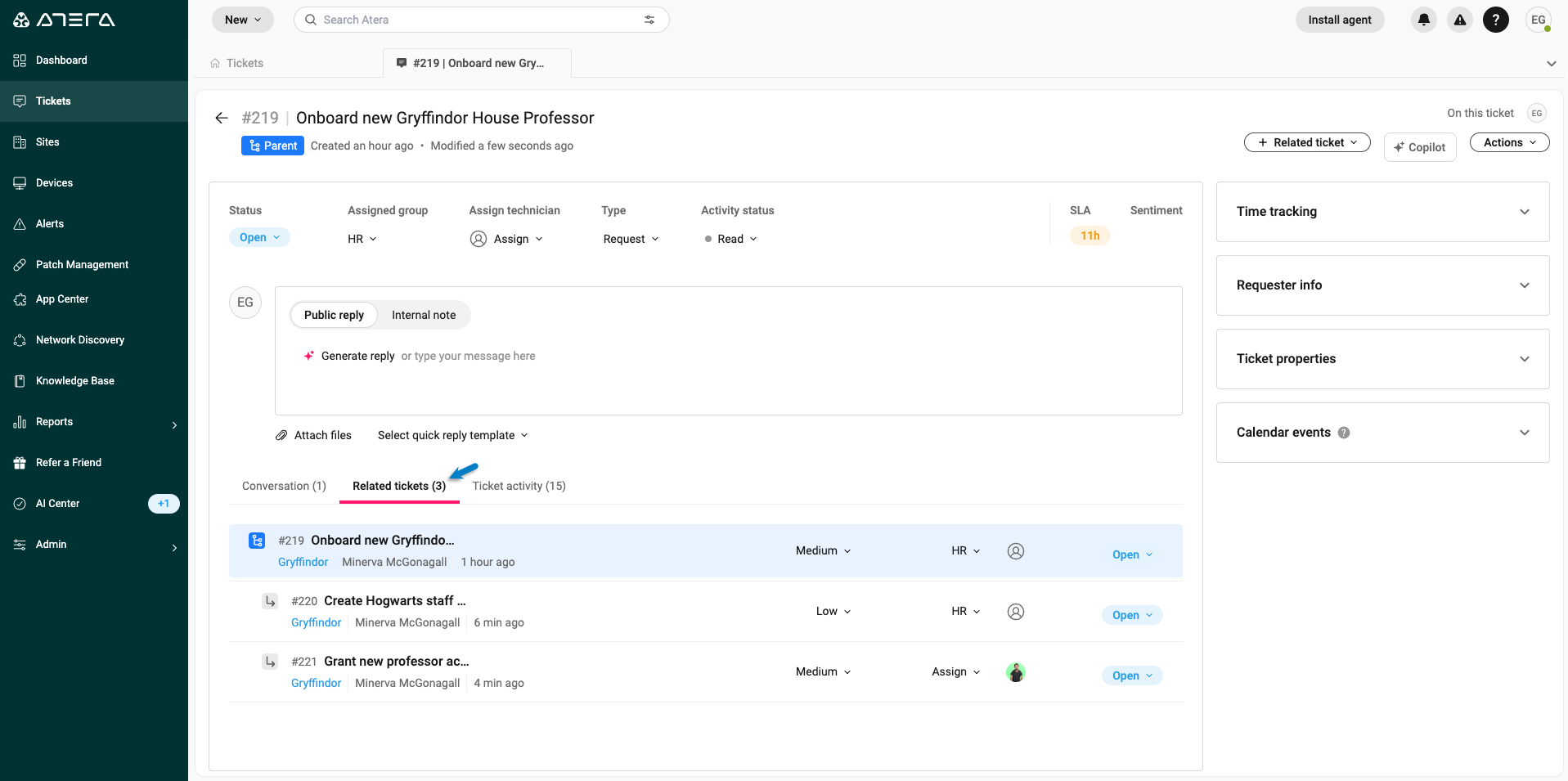Open Refer a Friend in the sidebar

point(94,463)
